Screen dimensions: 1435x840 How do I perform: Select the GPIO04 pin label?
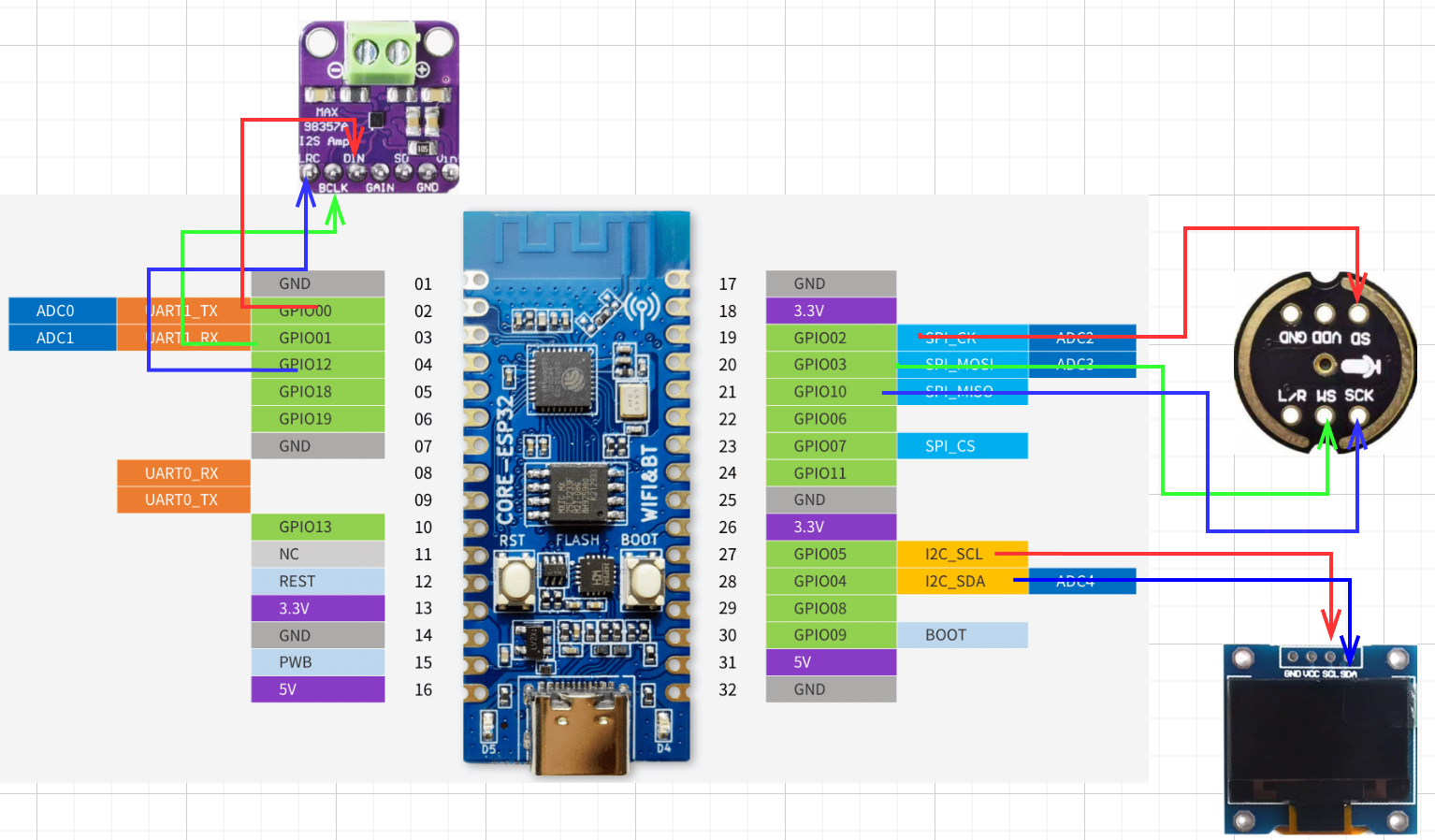coord(831,581)
